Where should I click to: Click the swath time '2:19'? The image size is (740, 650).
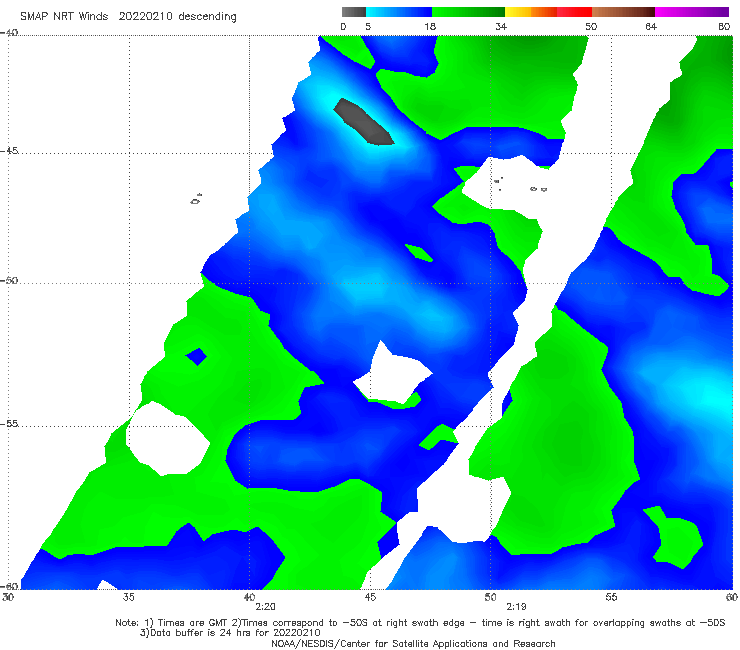516,607
